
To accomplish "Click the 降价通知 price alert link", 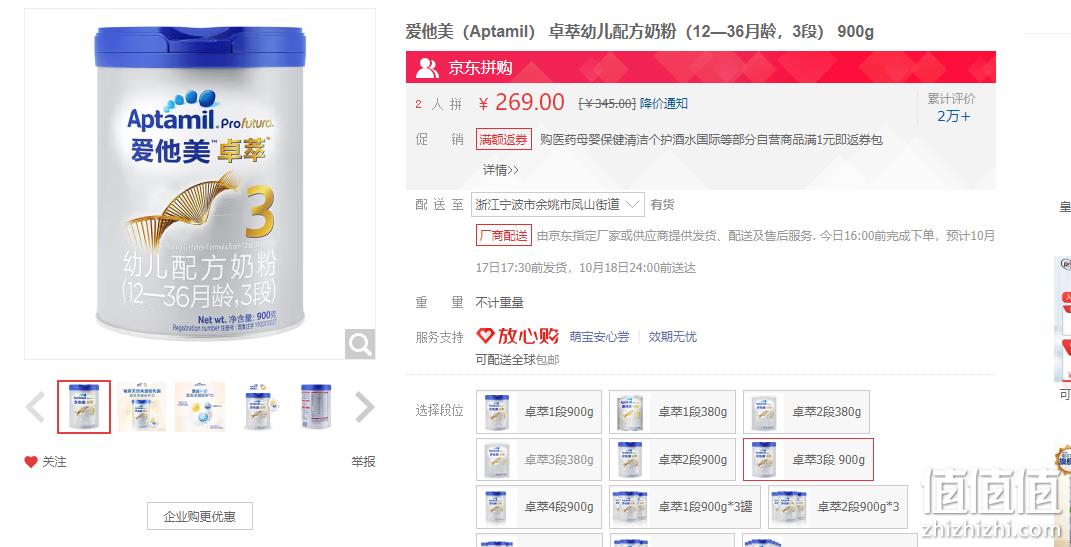I will pos(663,104).
